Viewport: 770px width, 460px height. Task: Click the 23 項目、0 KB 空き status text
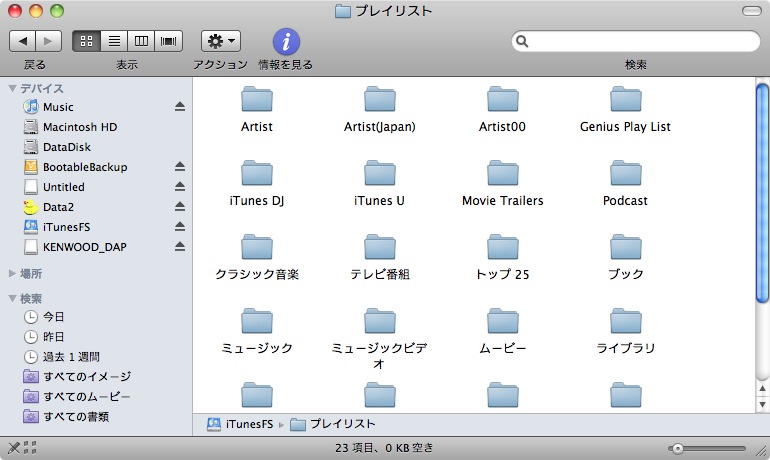(385, 448)
